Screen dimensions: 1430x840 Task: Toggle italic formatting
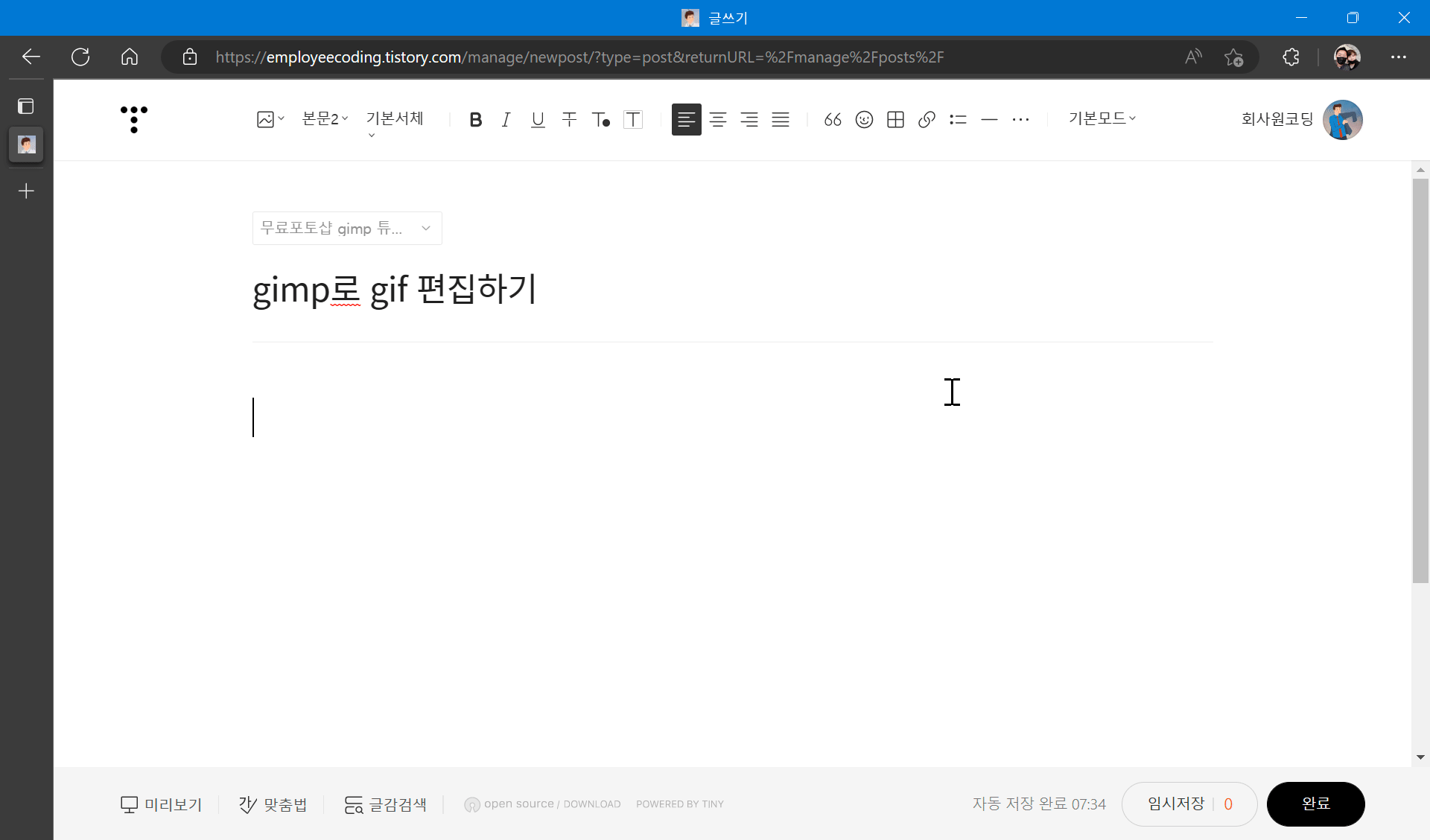506,119
